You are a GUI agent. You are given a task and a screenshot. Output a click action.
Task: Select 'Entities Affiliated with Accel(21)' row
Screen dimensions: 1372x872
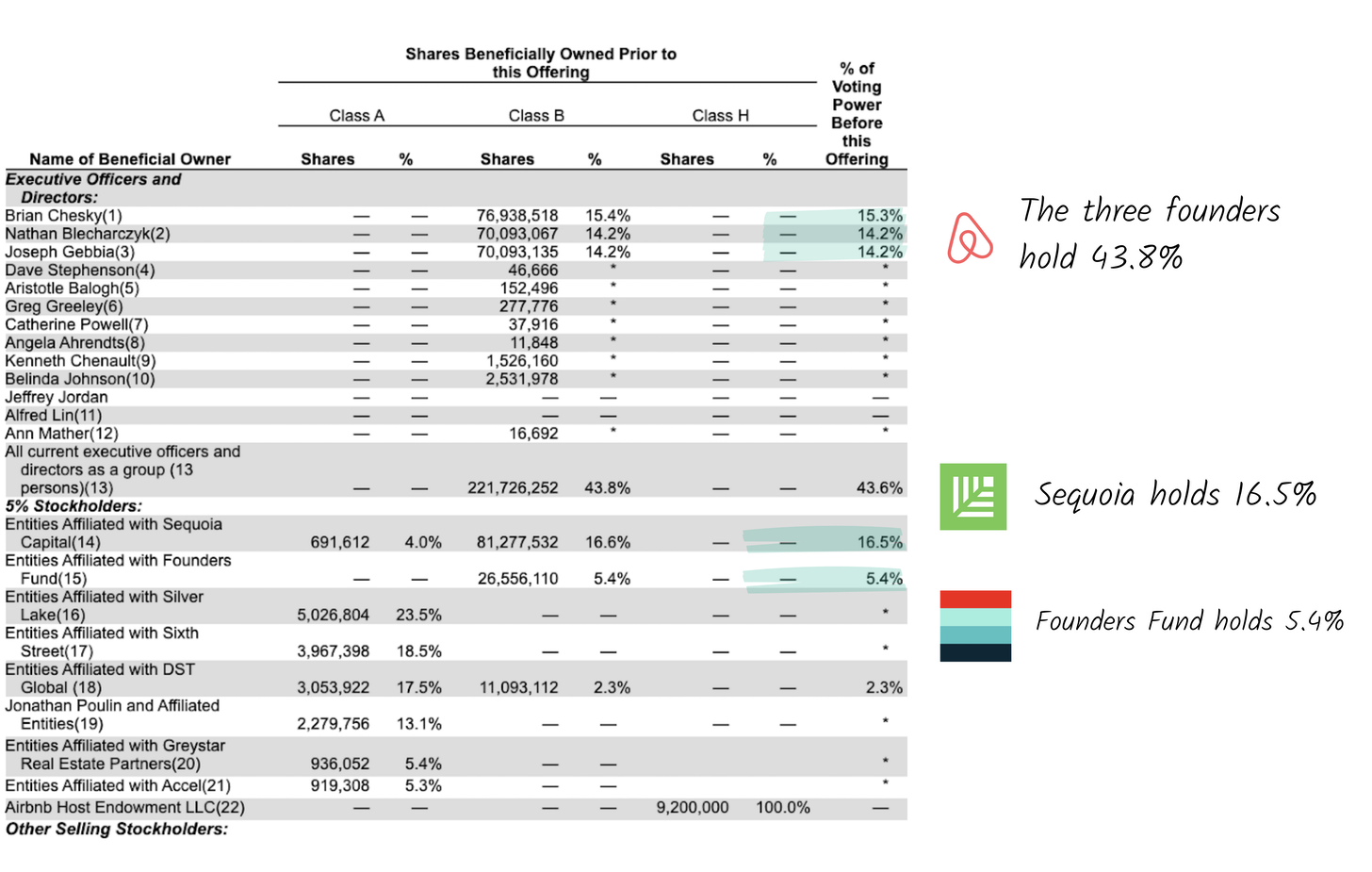point(118,786)
